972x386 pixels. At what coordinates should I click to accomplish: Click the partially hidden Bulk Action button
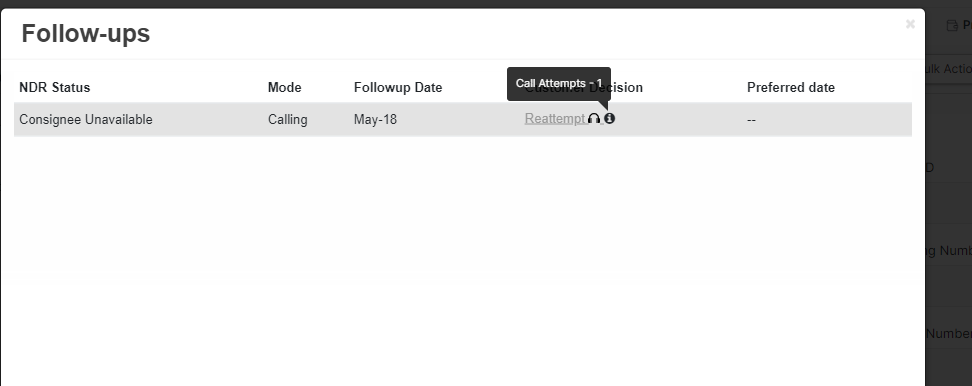[948, 69]
